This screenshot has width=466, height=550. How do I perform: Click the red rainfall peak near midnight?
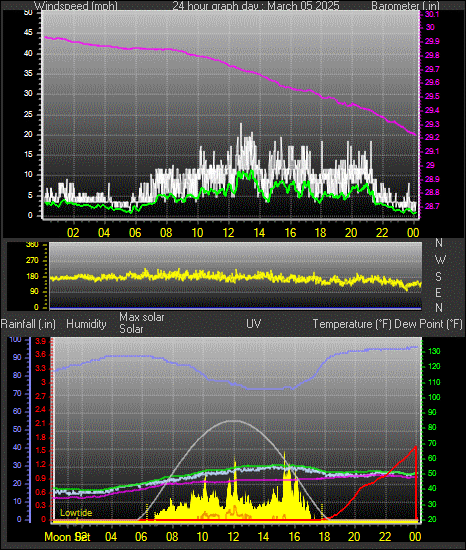[416, 447]
